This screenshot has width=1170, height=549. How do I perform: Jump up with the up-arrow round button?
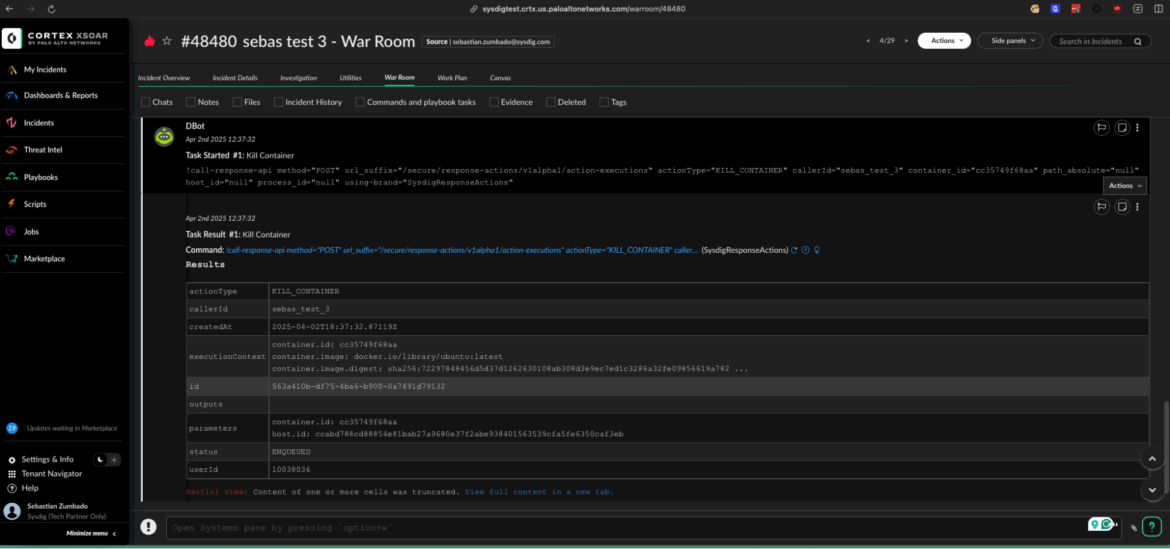coord(1152,458)
